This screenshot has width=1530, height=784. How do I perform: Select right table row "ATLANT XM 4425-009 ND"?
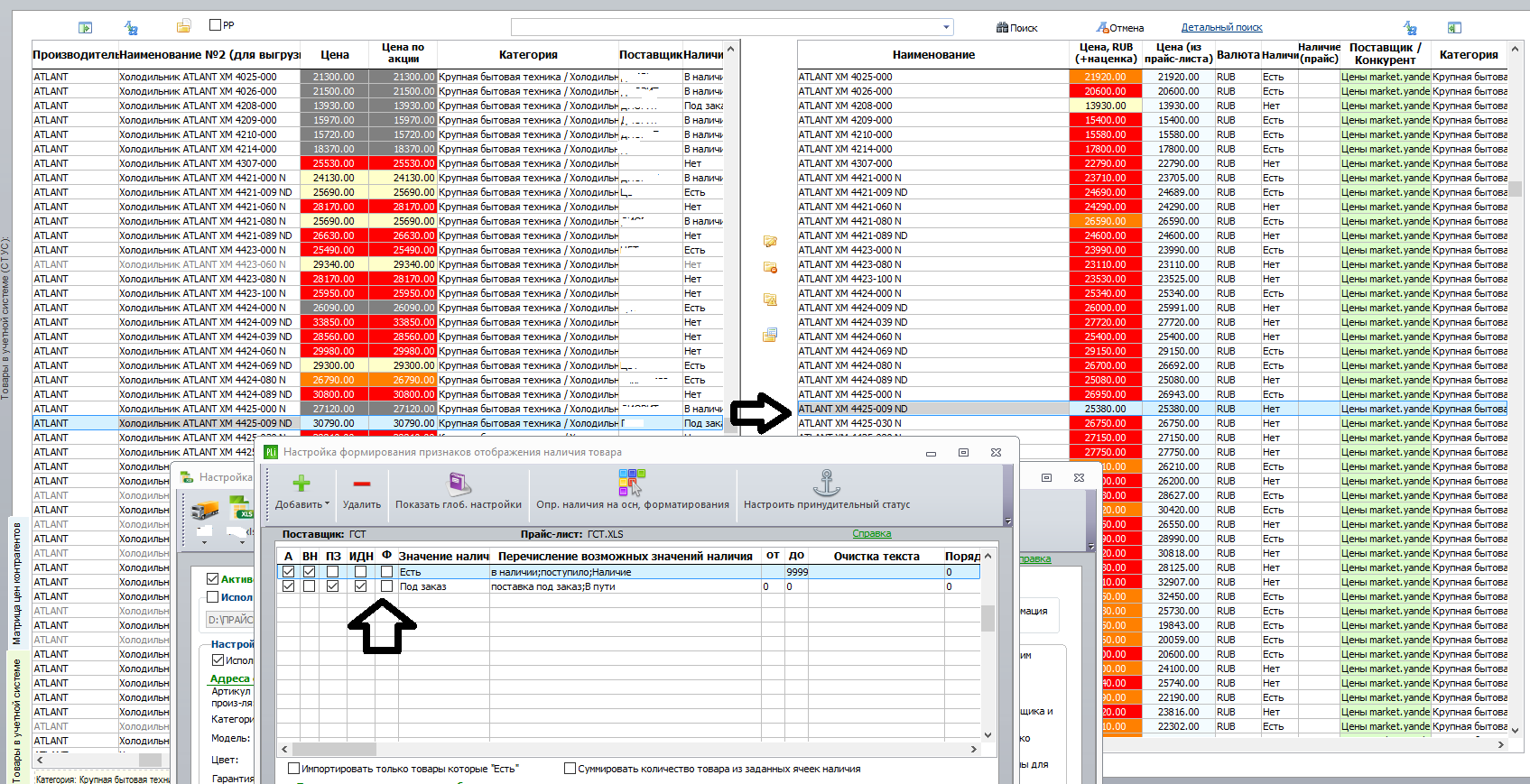pyautogui.click(x=1153, y=409)
